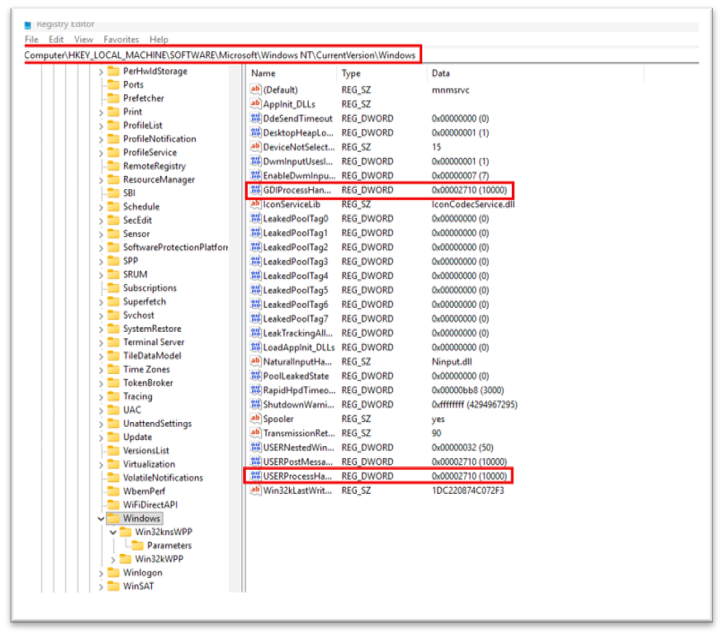Click the EnableDwmInpu... DWORD icon
This screenshot has width=724, height=636.
click(255, 175)
